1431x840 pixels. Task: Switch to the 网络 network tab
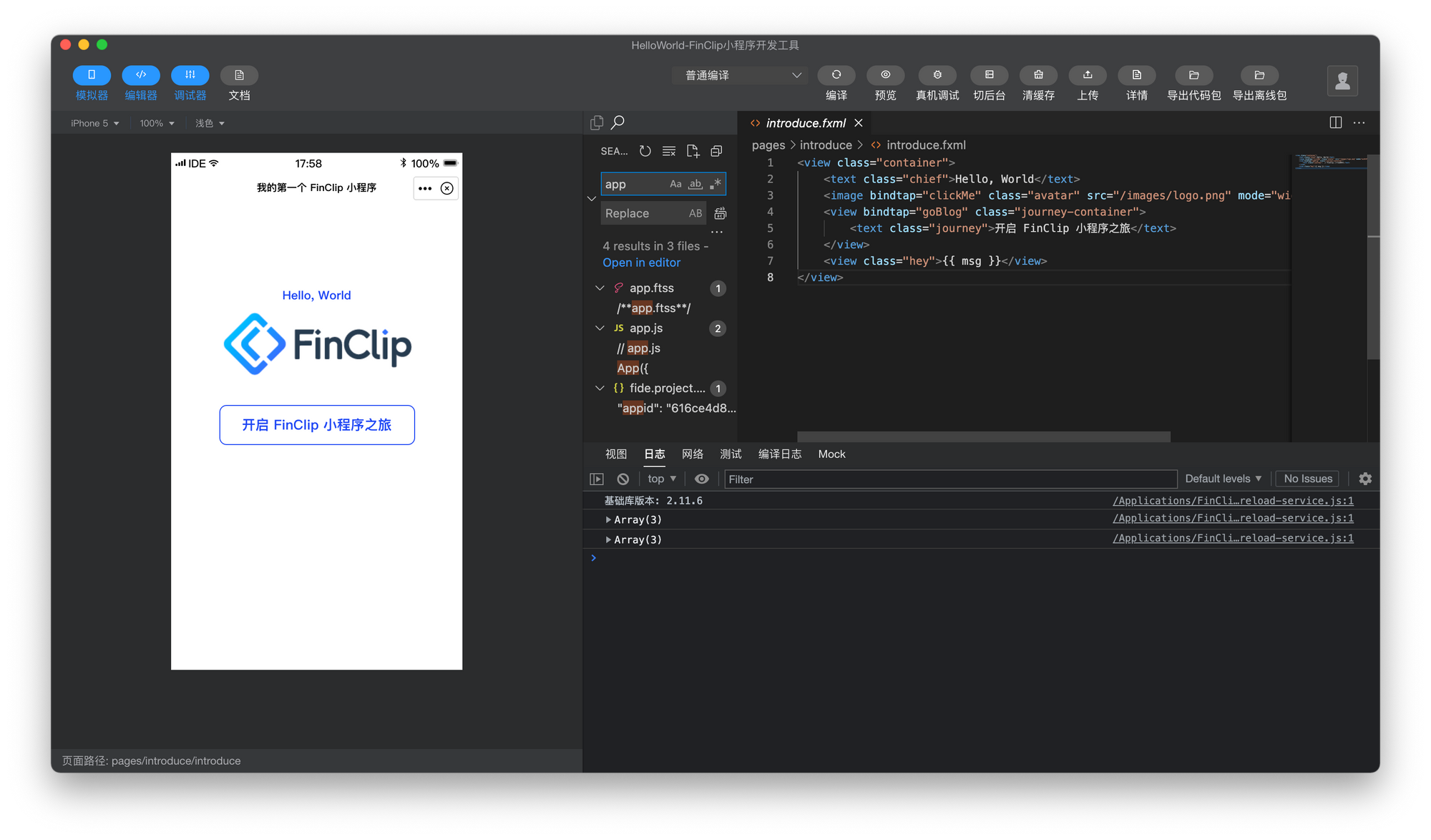coord(692,454)
